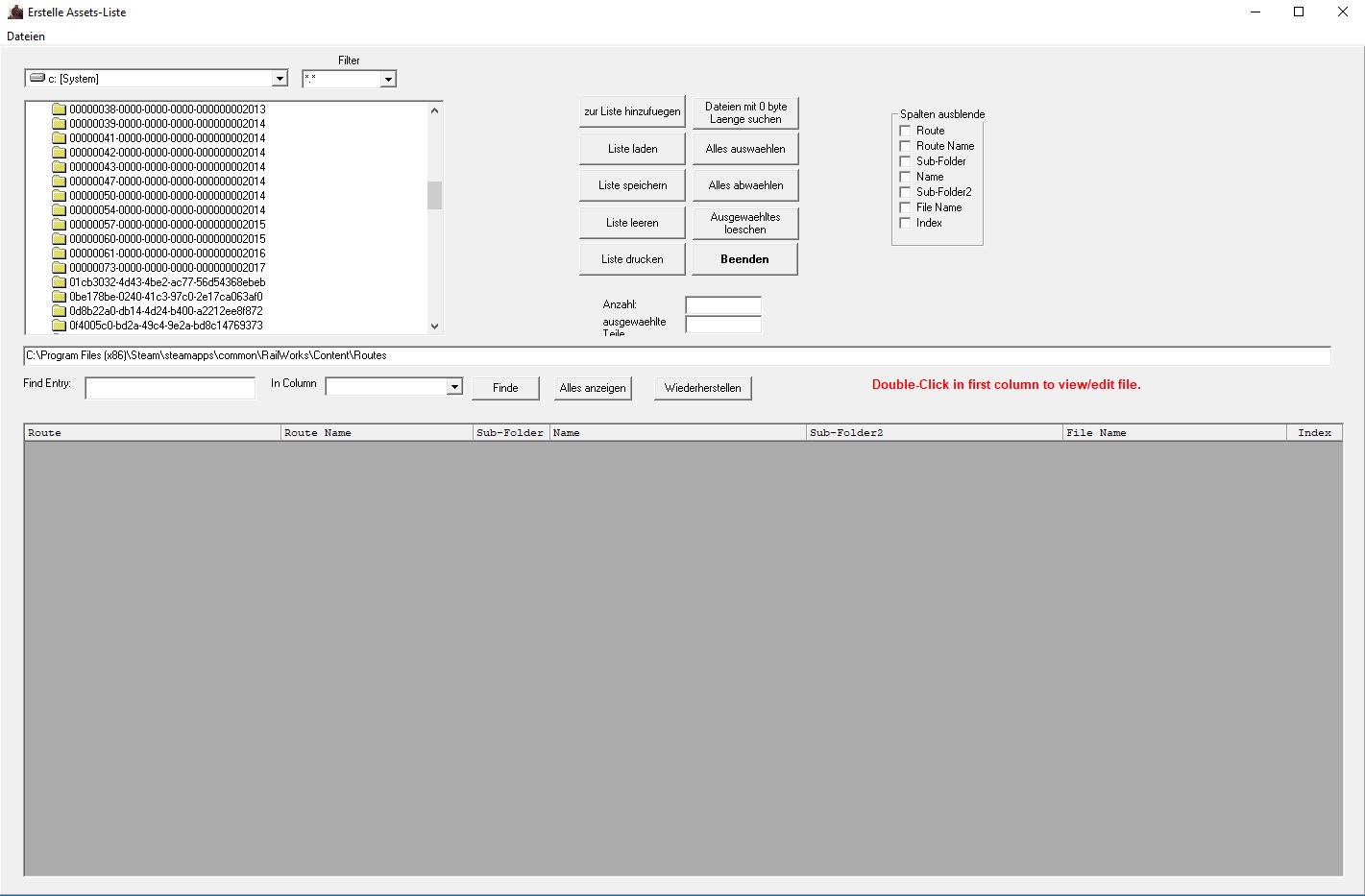Image resolution: width=1365 pixels, height=896 pixels.
Task: Click the Index column header
Action: [x=1314, y=433]
